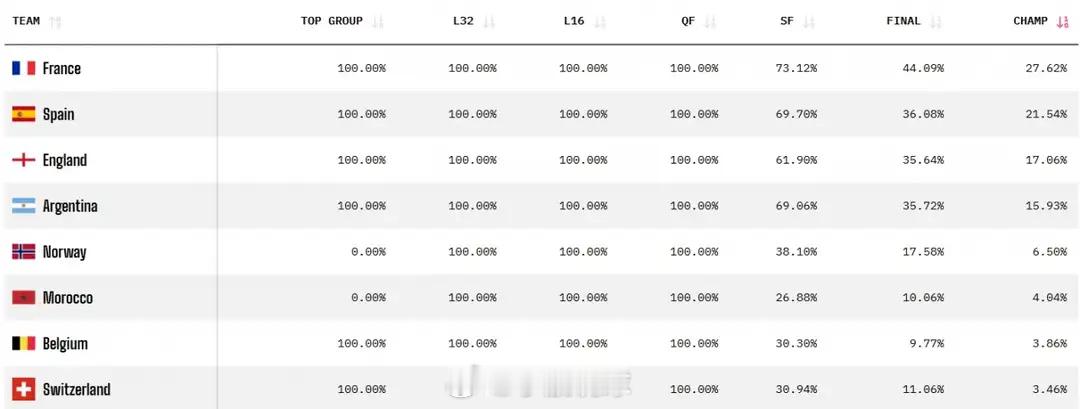Sort table by FINAL column header
The height and width of the screenshot is (409, 1080).
(903, 21)
